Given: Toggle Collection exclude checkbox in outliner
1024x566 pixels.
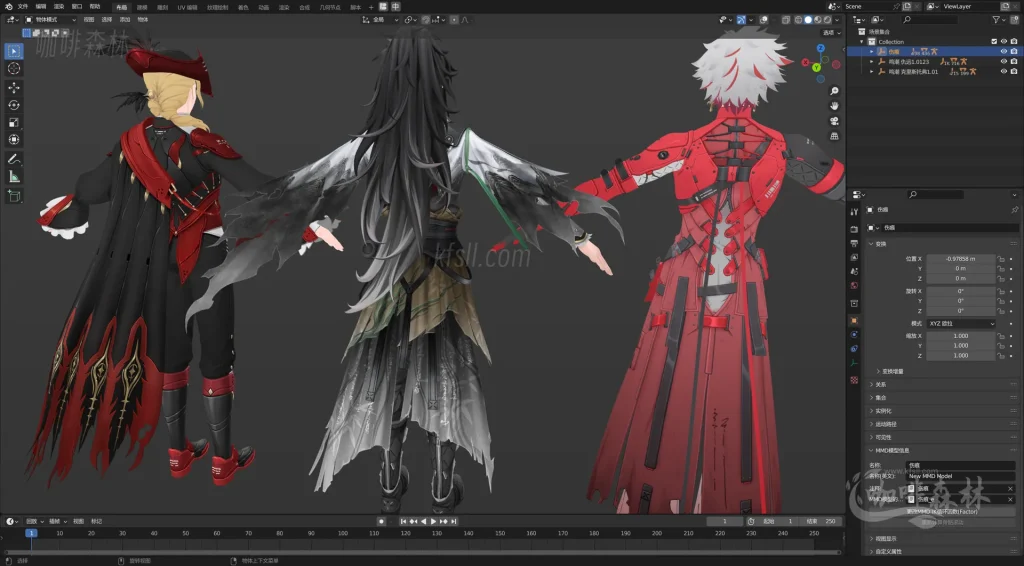Looking at the screenshot, I should tap(994, 41).
